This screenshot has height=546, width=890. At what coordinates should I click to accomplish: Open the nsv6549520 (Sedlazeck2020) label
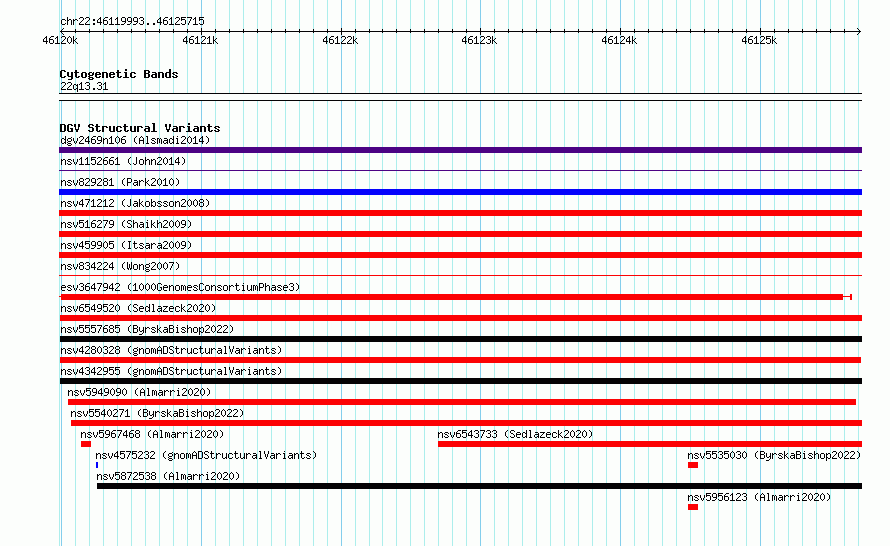coord(138,308)
